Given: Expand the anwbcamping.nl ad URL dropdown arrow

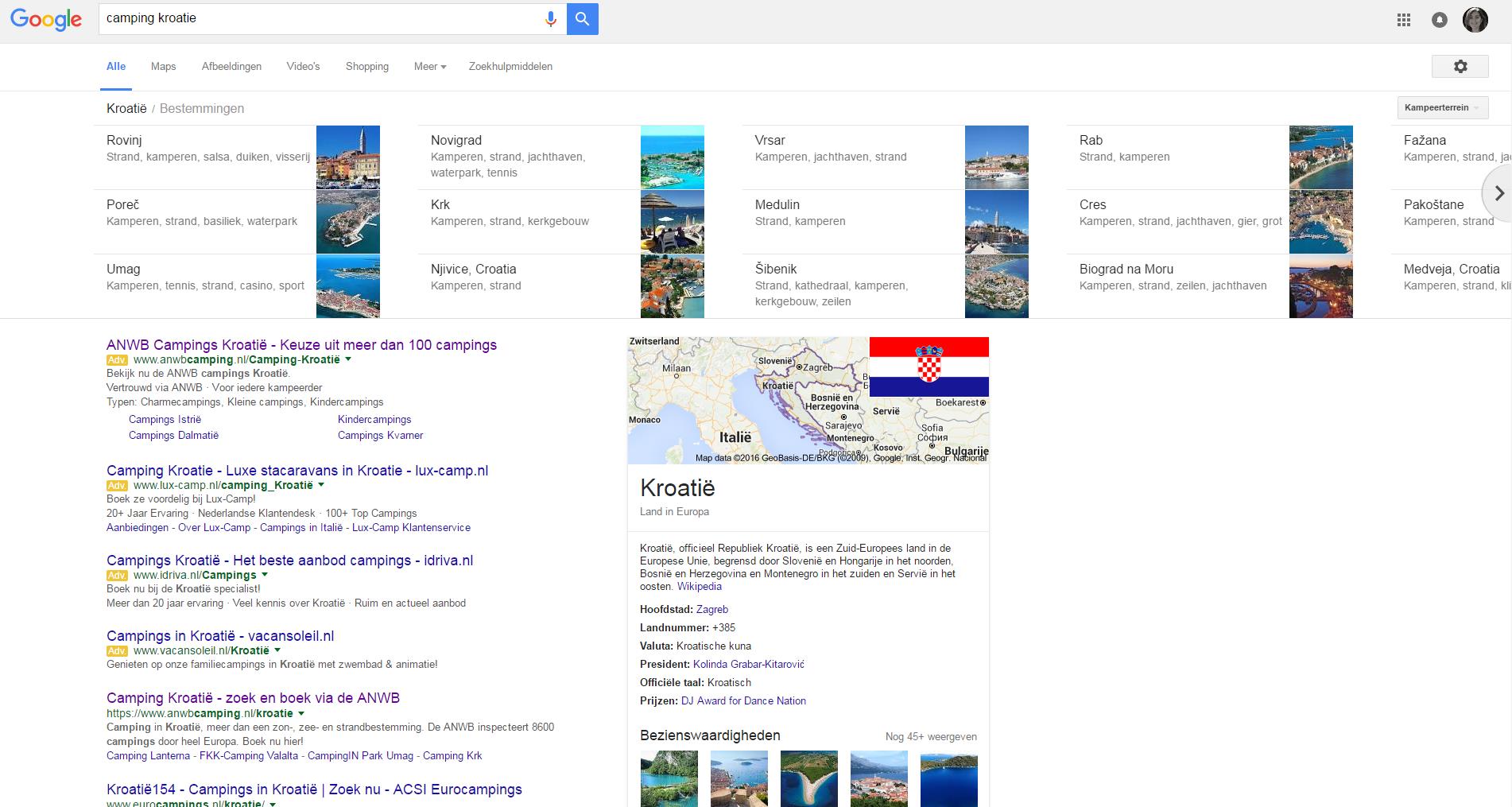Looking at the screenshot, I should [x=348, y=359].
